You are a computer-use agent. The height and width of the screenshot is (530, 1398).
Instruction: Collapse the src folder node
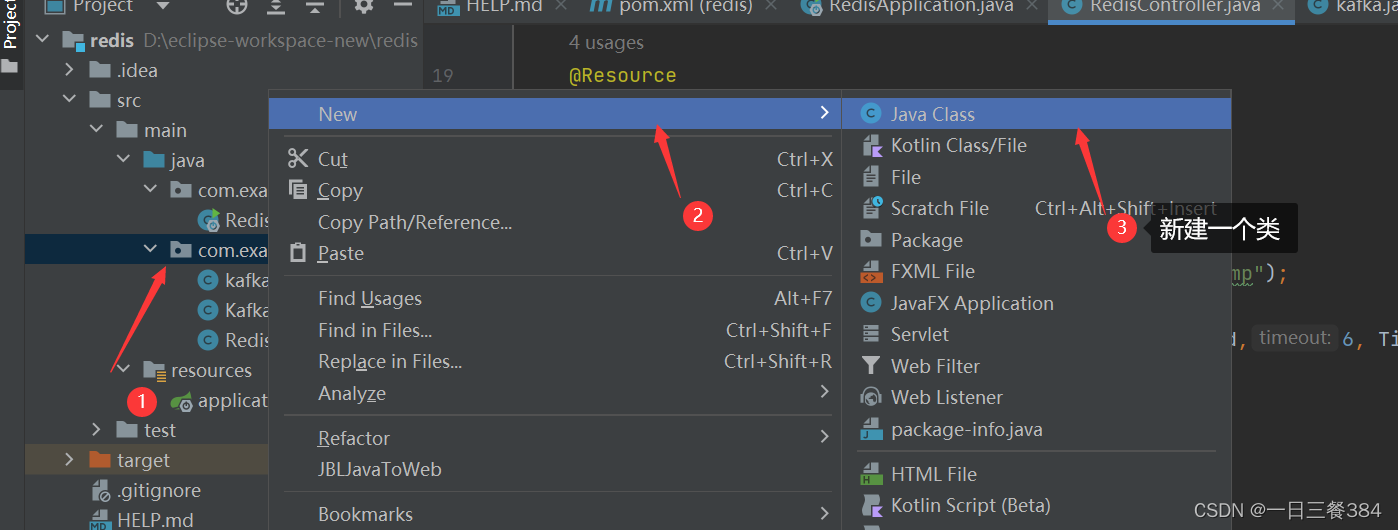point(69,100)
